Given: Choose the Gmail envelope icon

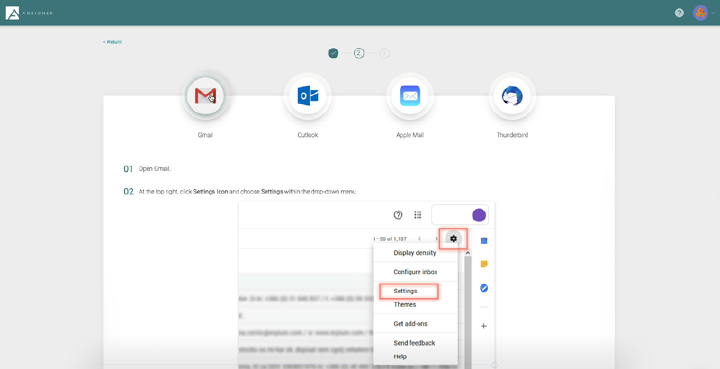Looking at the screenshot, I should pos(205,96).
